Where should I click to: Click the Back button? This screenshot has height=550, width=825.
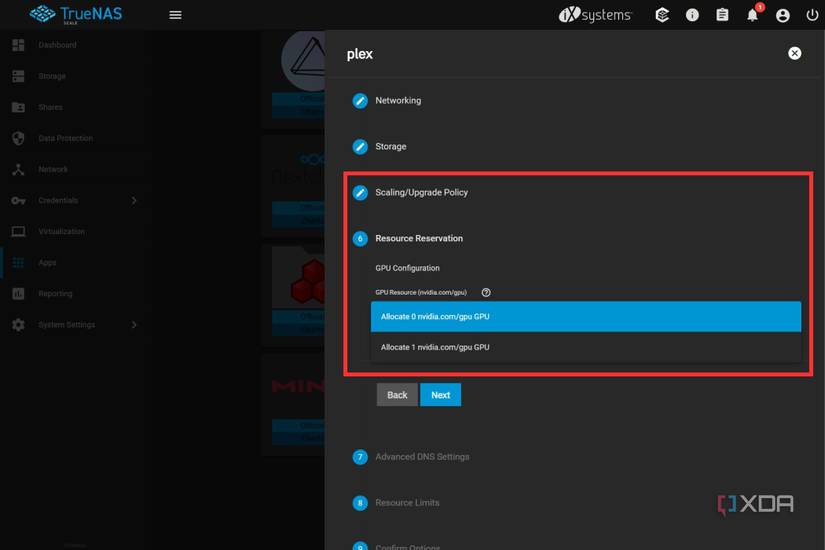coord(397,395)
